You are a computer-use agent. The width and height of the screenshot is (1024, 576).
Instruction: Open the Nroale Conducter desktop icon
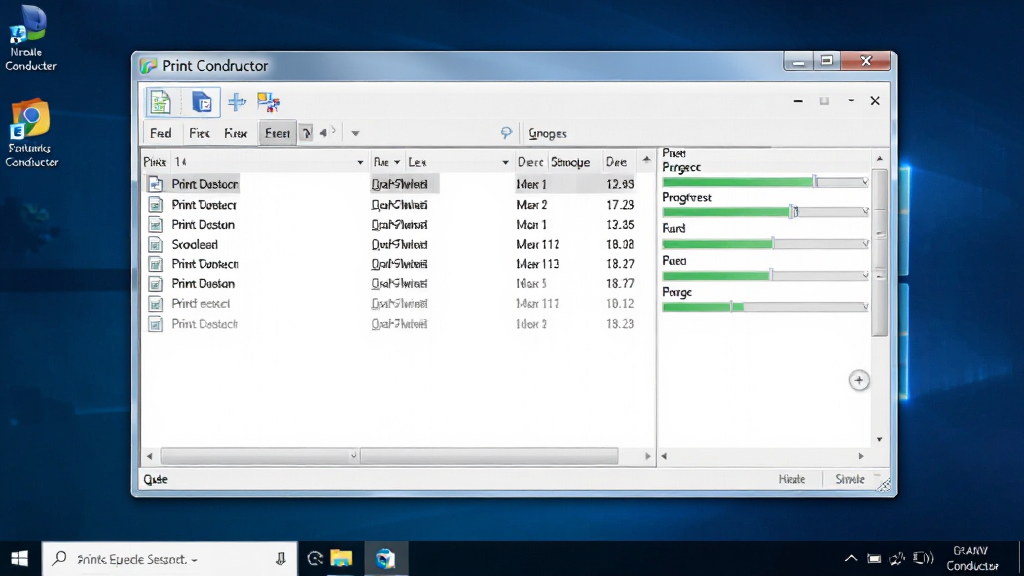pyautogui.click(x=30, y=38)
